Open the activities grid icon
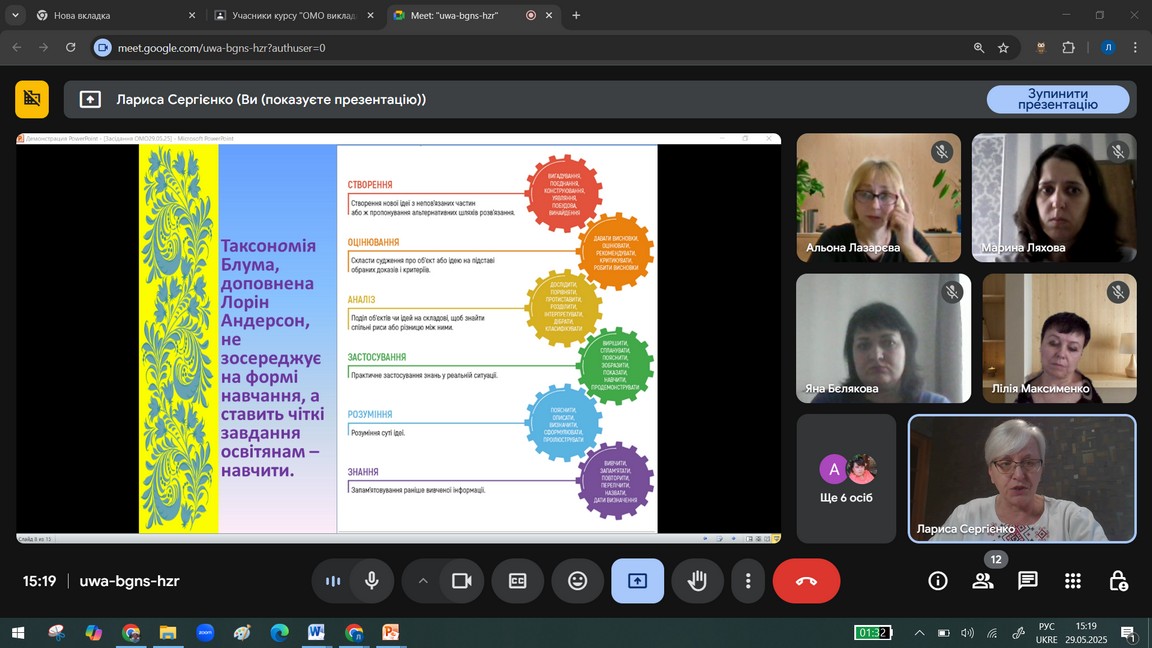This screenshot has height=648, width=1152. click(1073, 581)
